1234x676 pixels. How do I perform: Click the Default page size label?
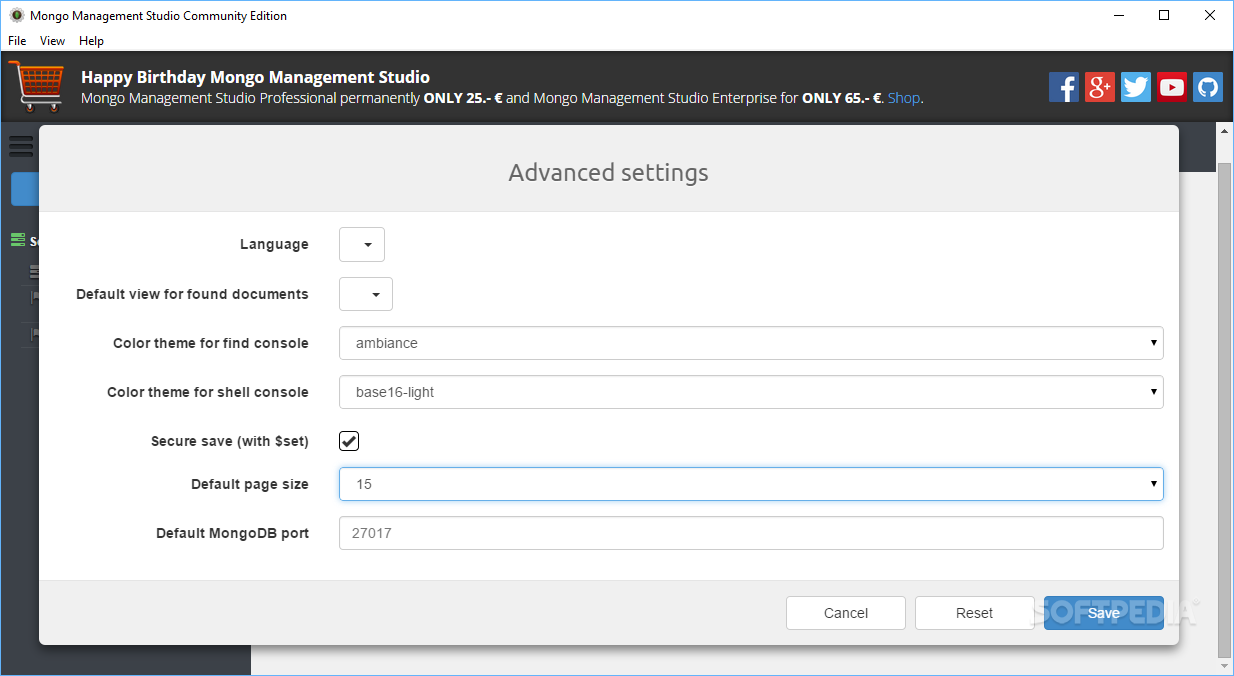click(x=250, y=484)
